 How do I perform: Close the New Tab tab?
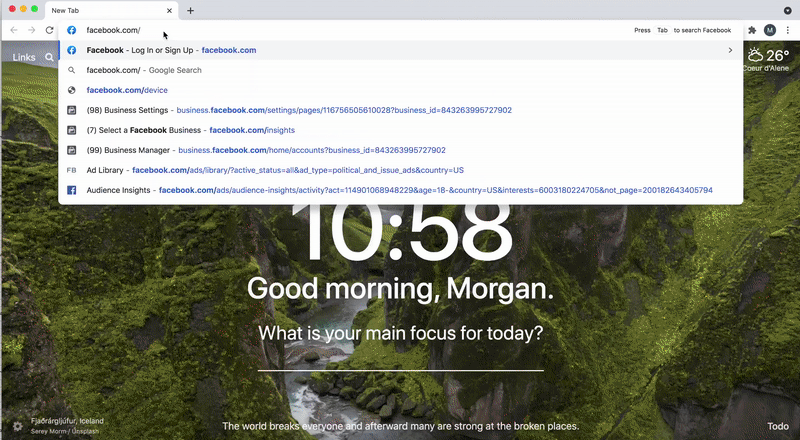point(169,10)
